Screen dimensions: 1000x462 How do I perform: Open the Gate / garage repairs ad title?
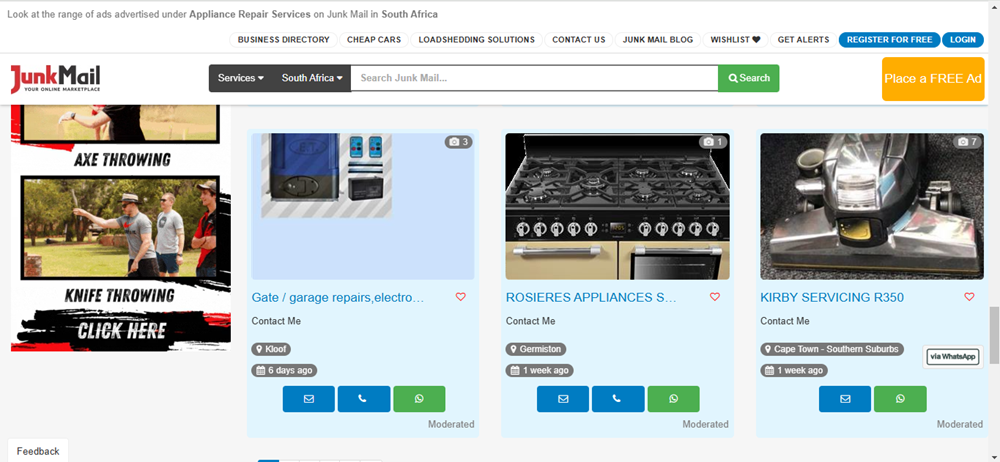point(338,297)
